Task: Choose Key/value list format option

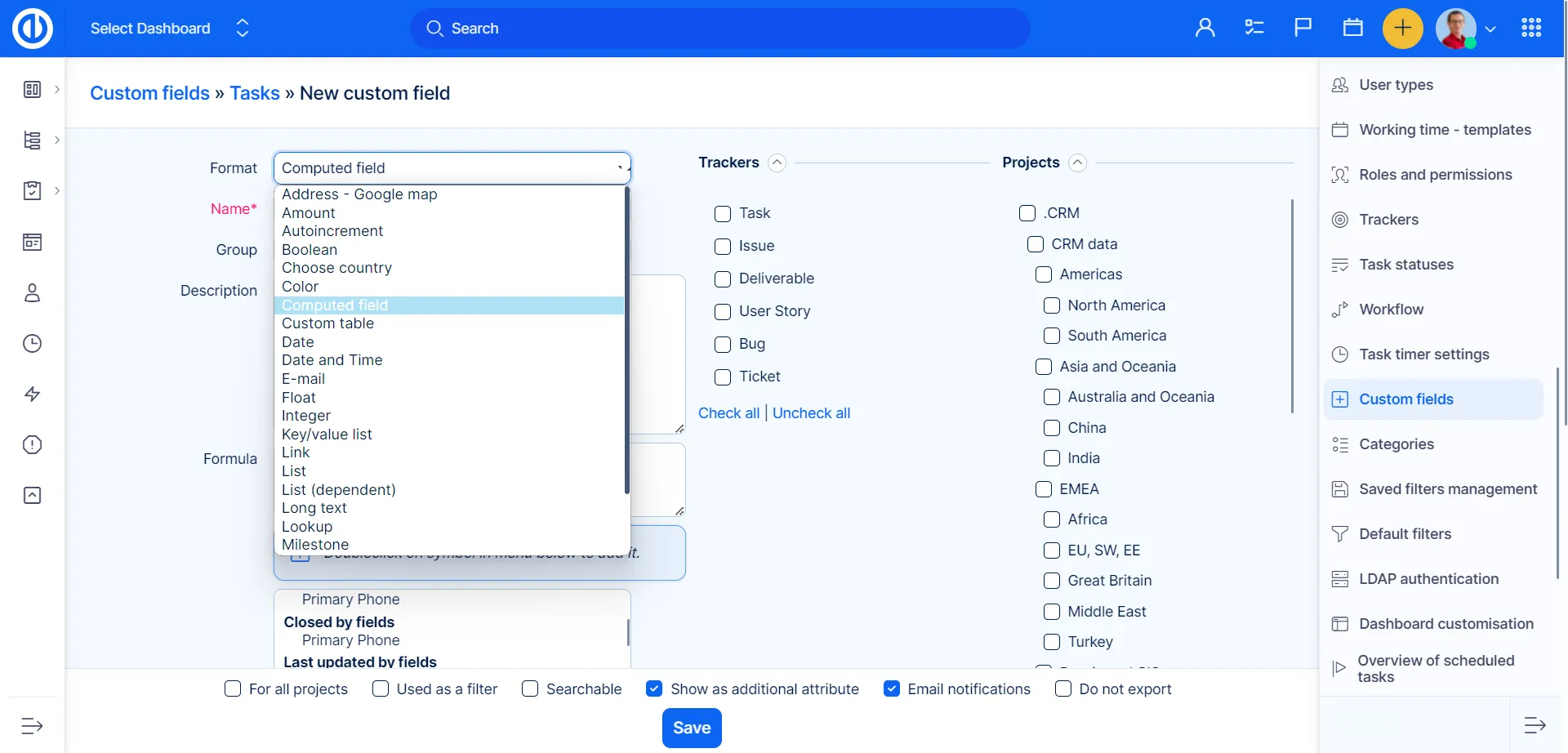Action: (327, 434)
